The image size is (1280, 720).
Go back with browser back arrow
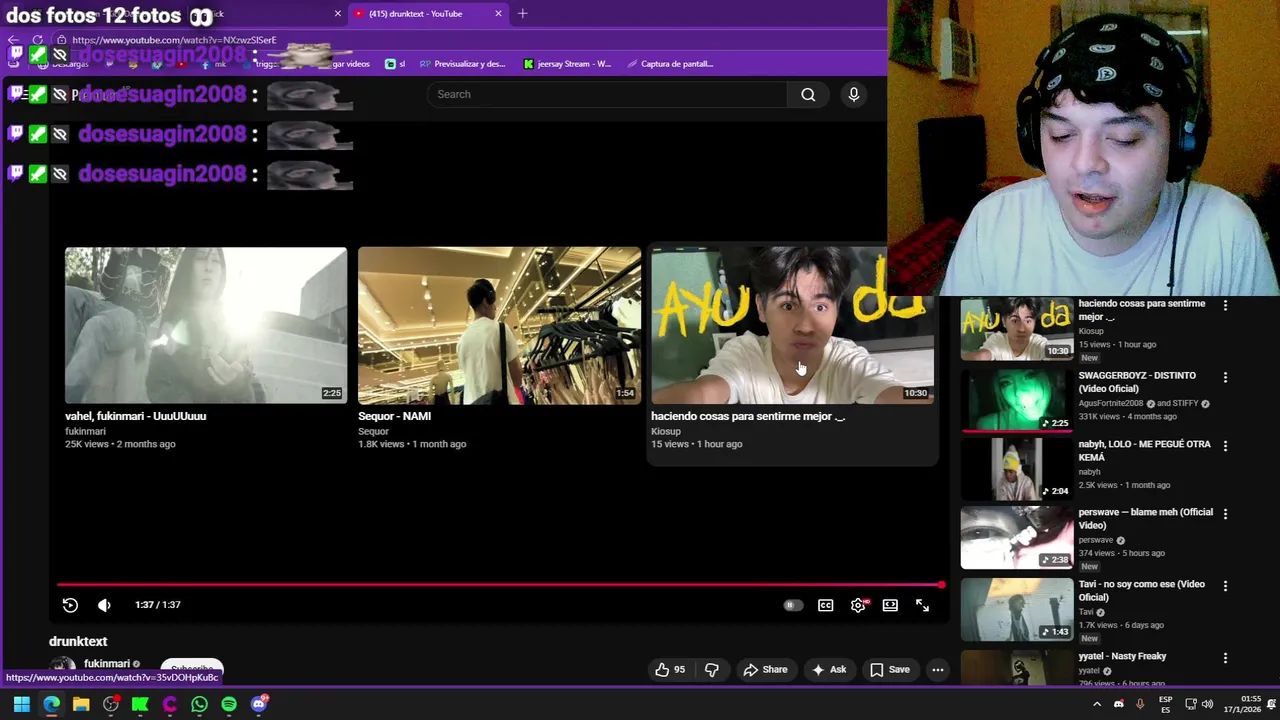pos(13,40)
